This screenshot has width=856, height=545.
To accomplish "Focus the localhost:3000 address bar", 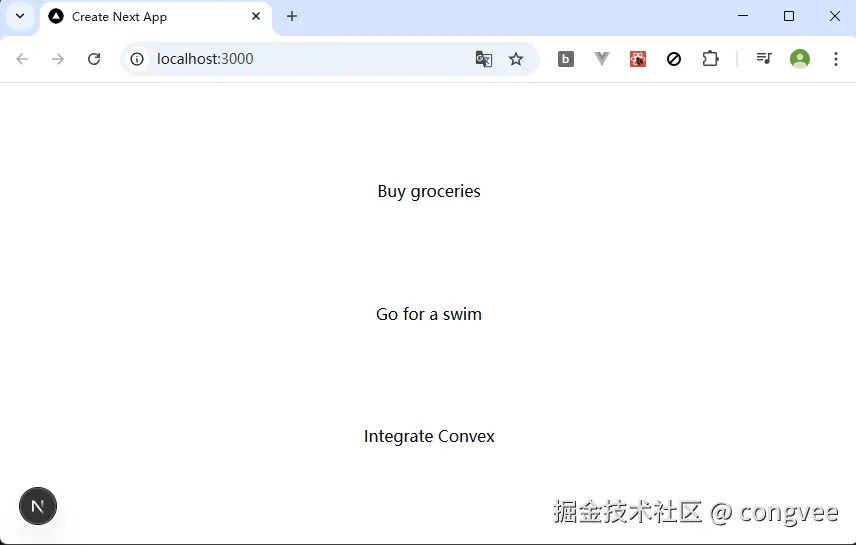I will pyautogui.click(x=329, y=58).
